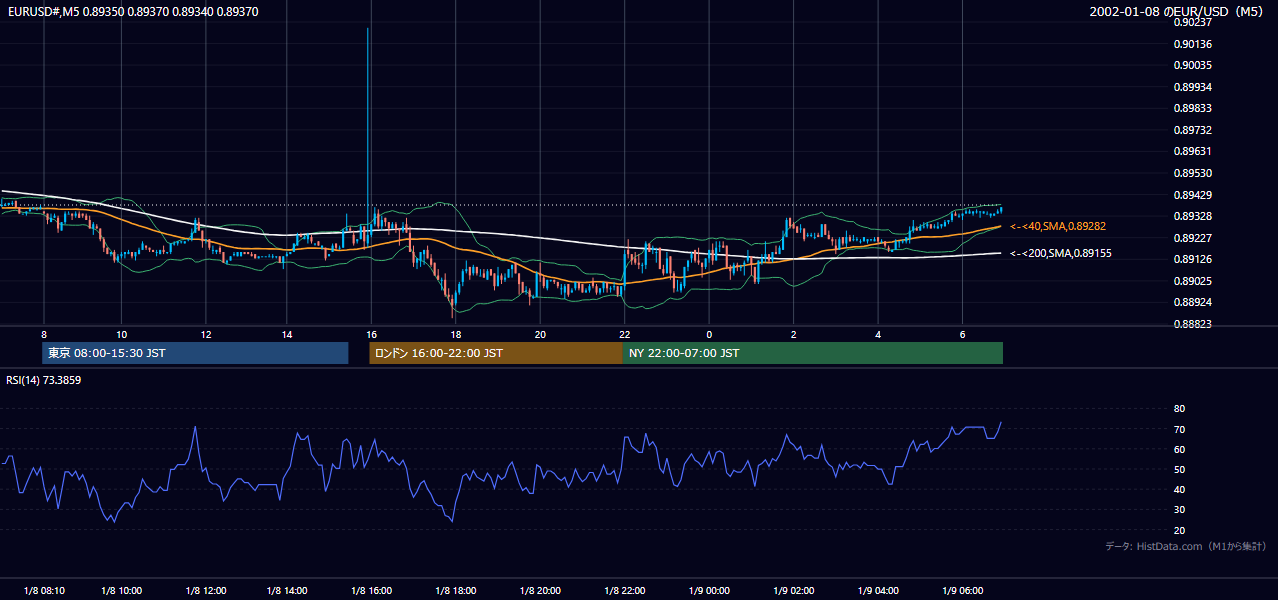1278x600 pixels.
Task: Click bottom time label 1/8 22:00
Action: [x=624, y=590]
